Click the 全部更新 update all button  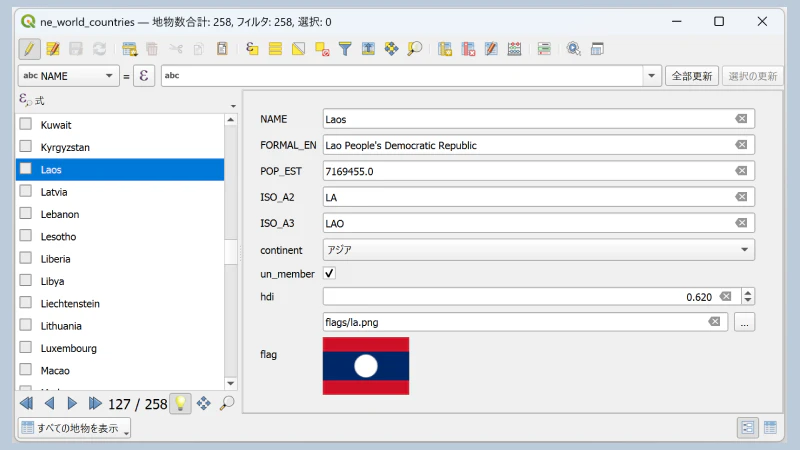(x=692, y=76)
